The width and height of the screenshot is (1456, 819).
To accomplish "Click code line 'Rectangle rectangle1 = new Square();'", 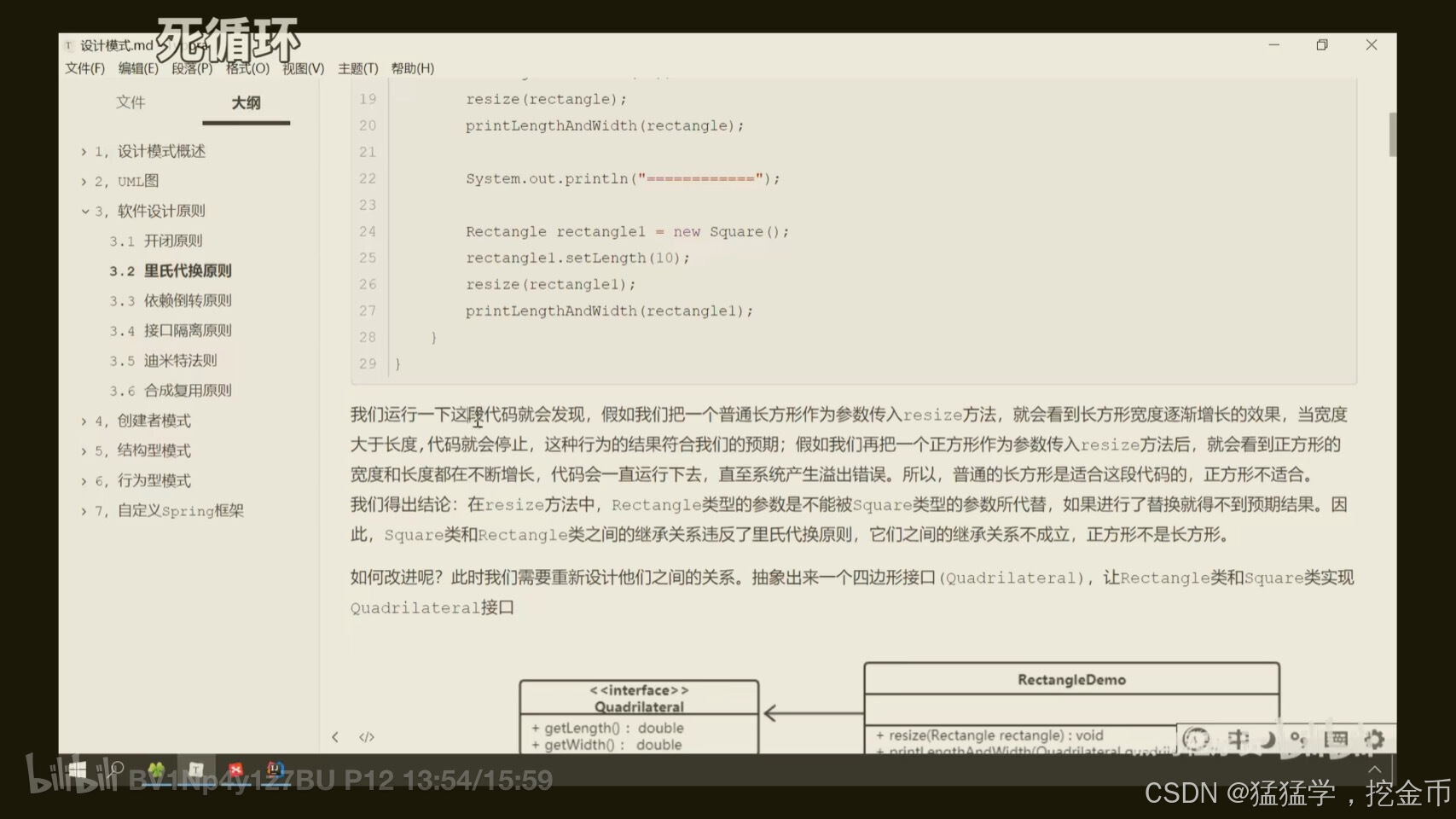I will [x=628, y=231].
